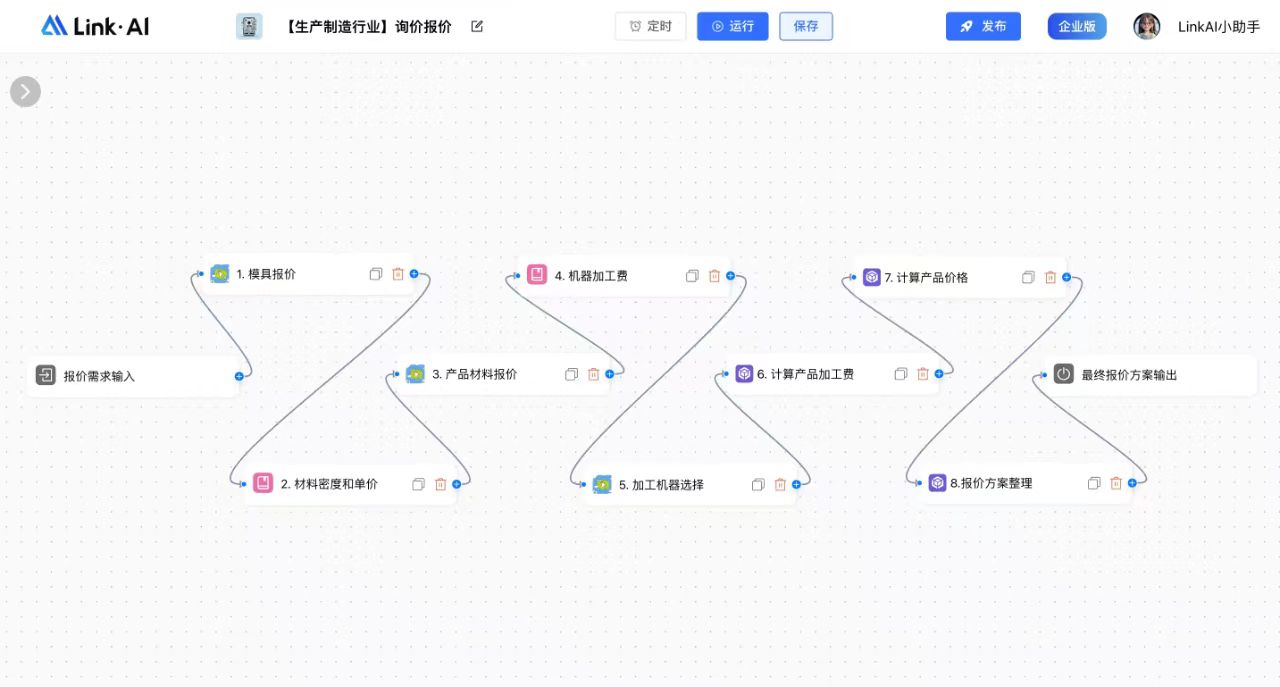Click the 7. 计算产品价格 label
Image resolution: width=1280 pixels, height=687 pixels.
(x=926, y=278)
